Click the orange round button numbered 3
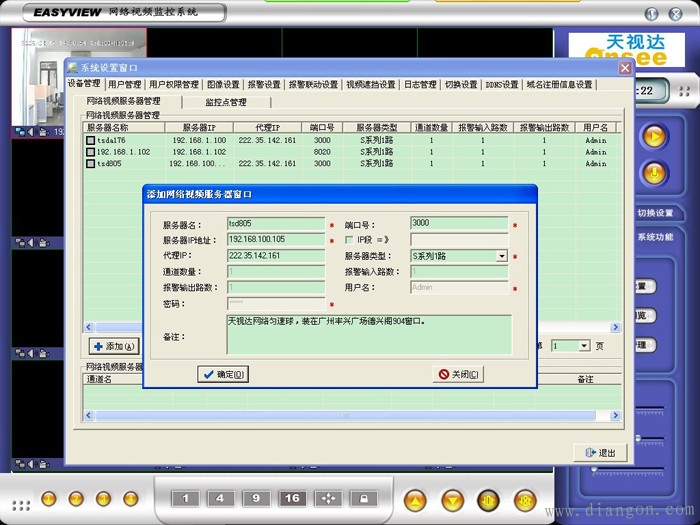Viewport: 700px width, 525px height. (104, 499)
